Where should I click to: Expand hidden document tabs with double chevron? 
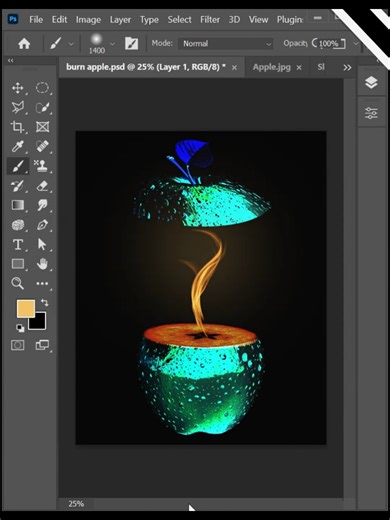point(347,68)
